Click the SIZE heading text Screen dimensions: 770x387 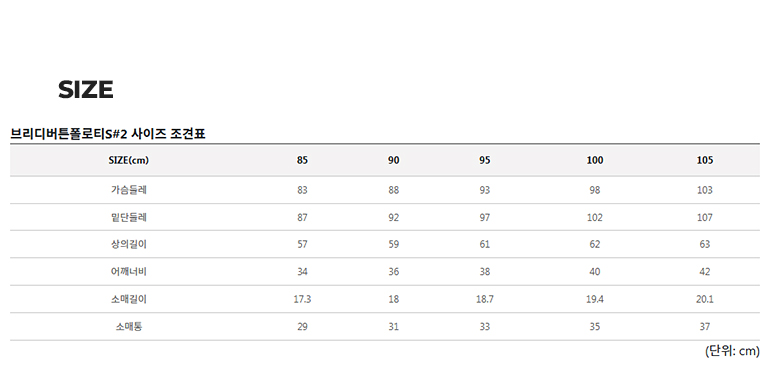coord(86,89)
